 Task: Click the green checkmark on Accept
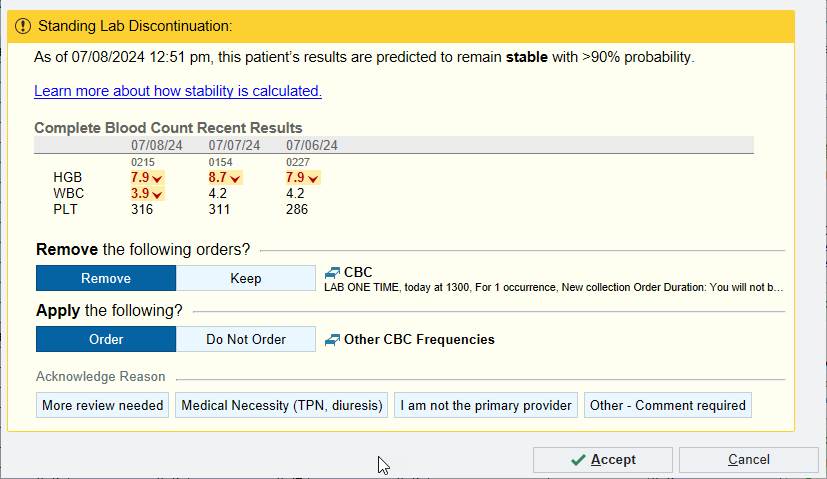578,460
